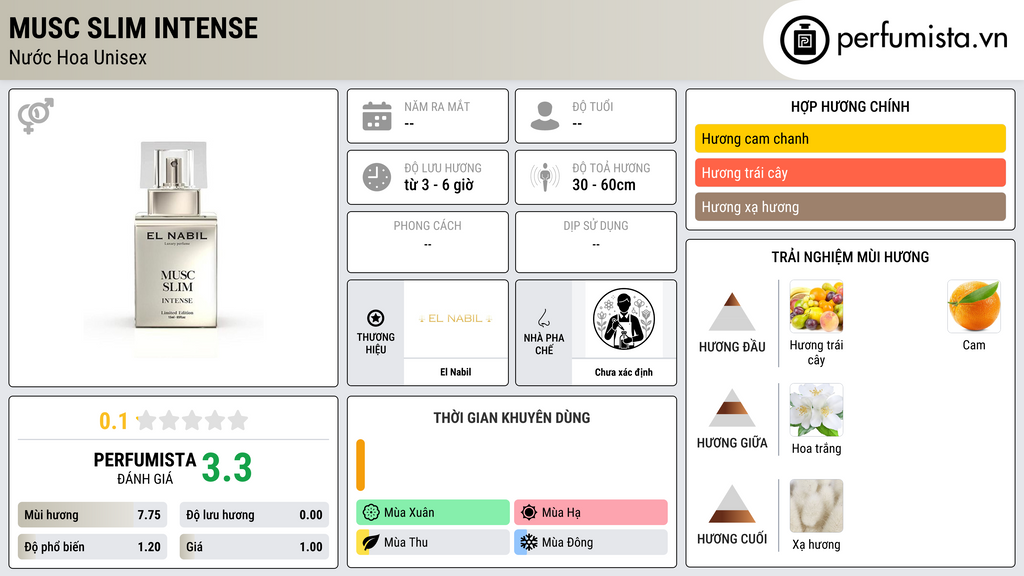The height and width of the screenshot is (576, 1024).
Task: Click the El Nabil brand logo image
Action: (x=455, y=319)
